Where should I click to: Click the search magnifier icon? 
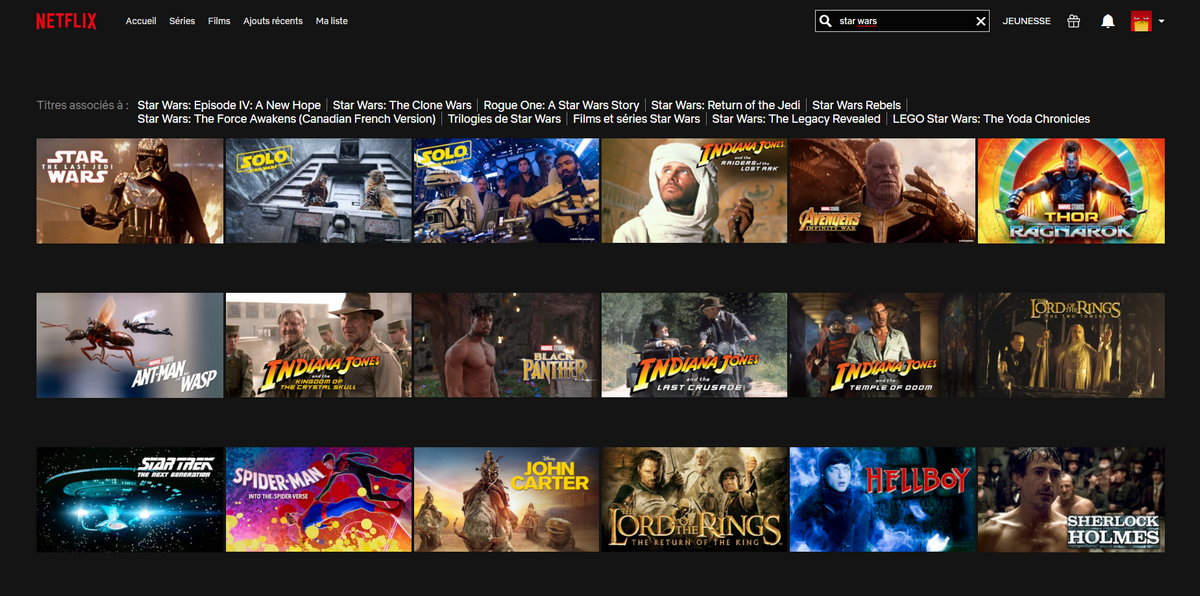click(x=825, y=21)
